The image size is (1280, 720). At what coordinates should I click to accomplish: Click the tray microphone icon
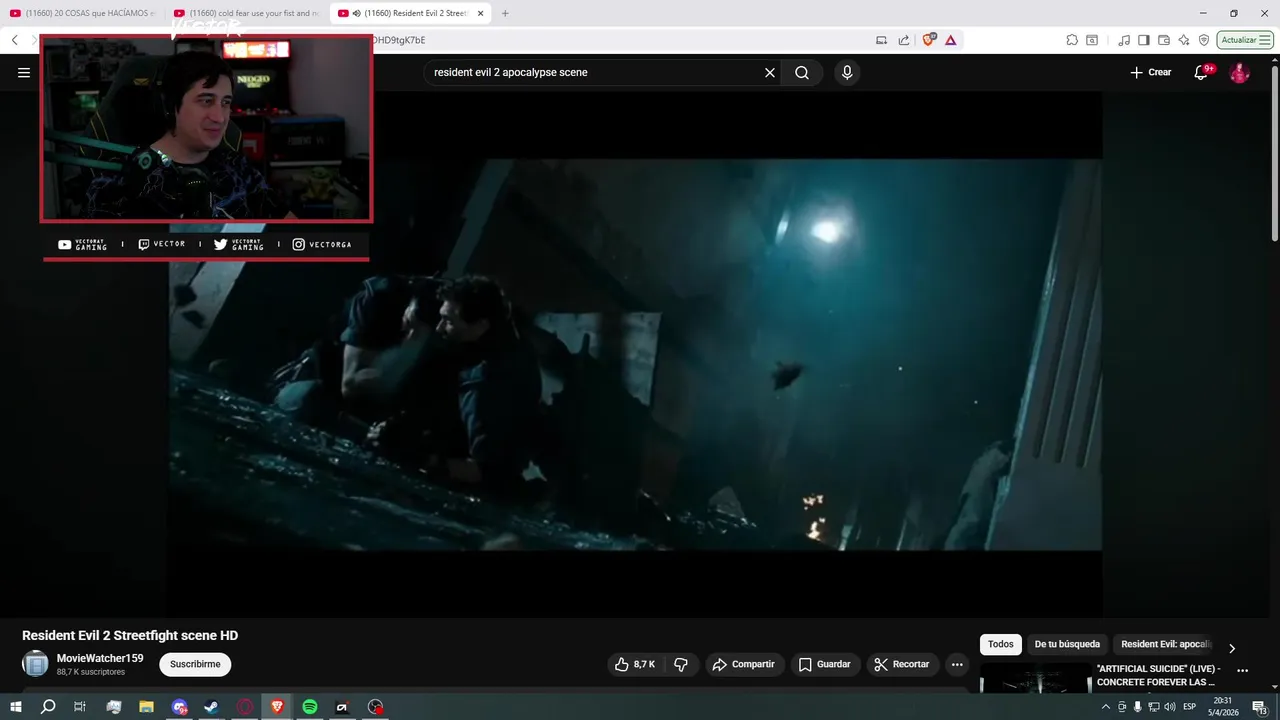click(1137, 707)
